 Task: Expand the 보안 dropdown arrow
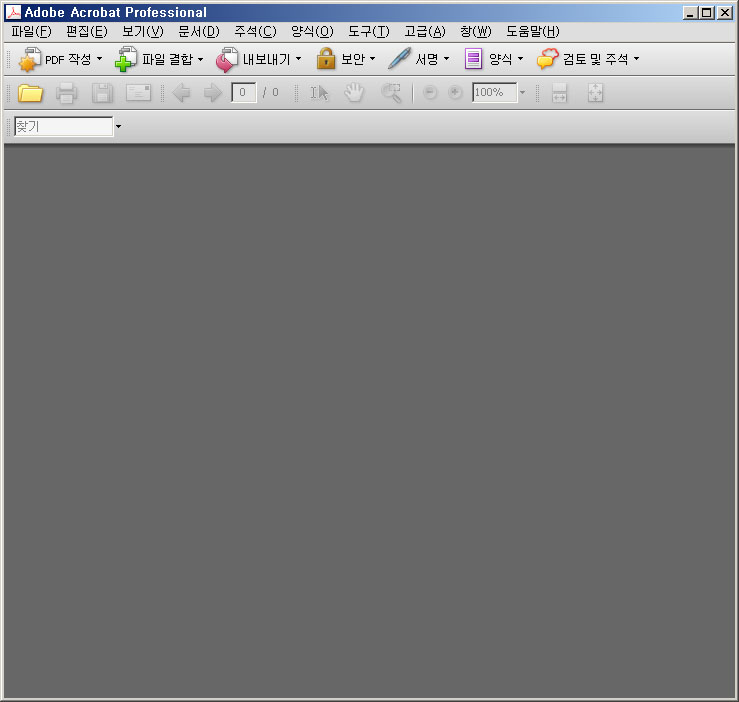[x=372, y=59]
